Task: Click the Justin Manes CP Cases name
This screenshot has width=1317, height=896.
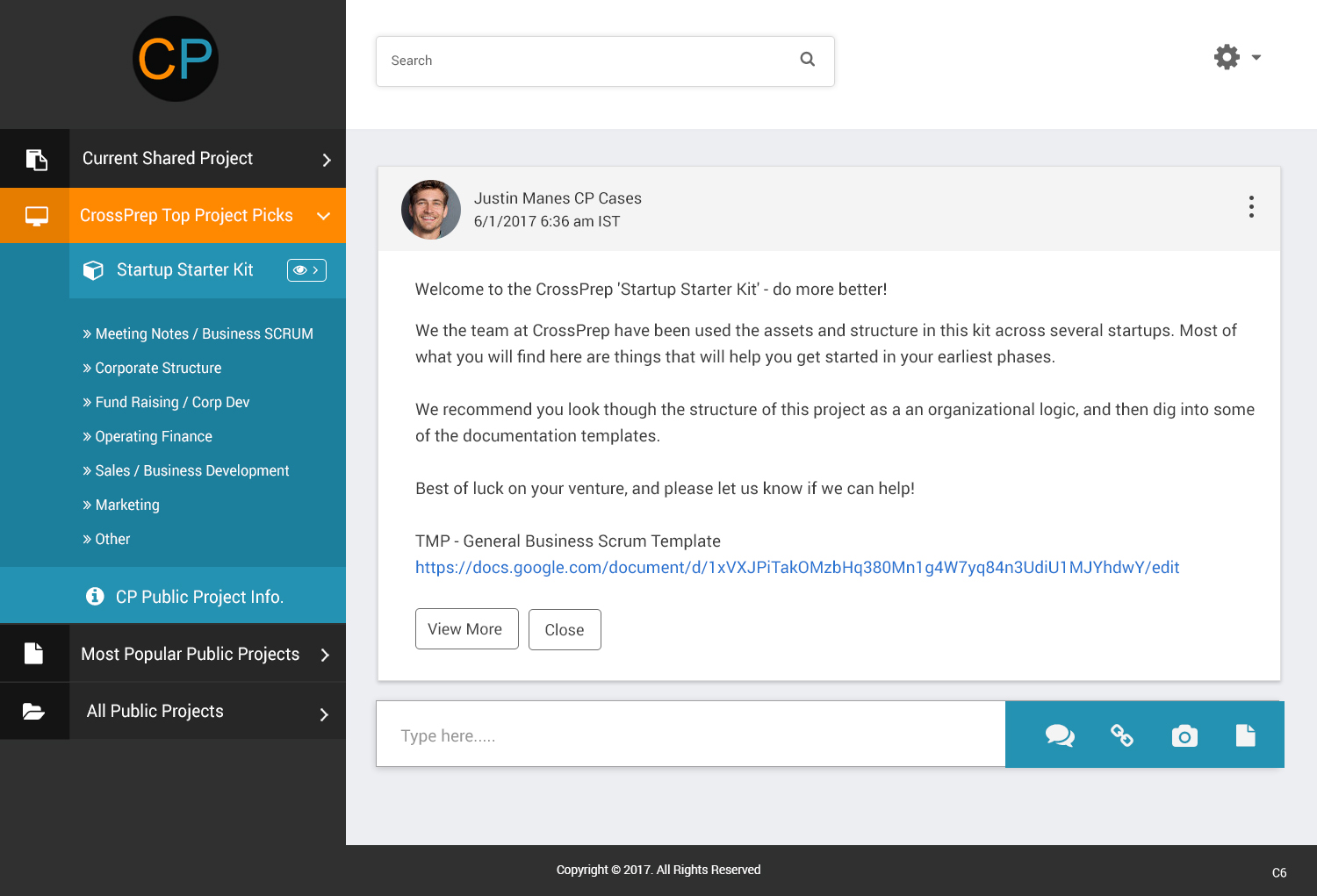Action: (558, 198)
